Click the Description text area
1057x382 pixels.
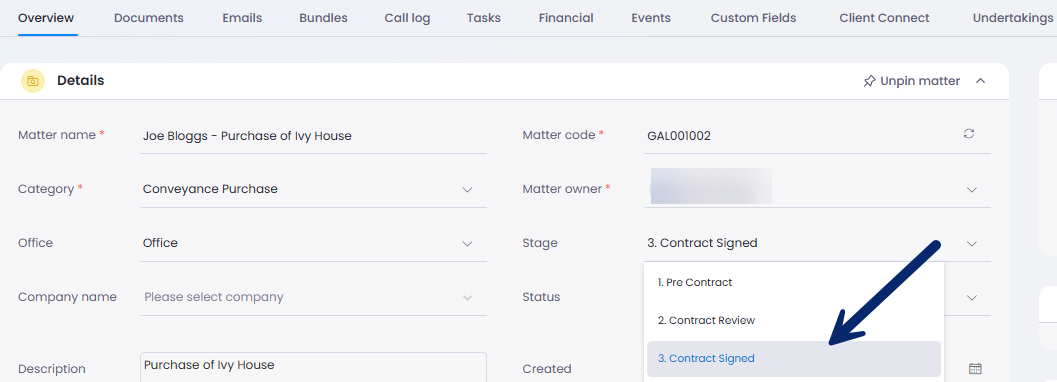[x=313, y=367]
